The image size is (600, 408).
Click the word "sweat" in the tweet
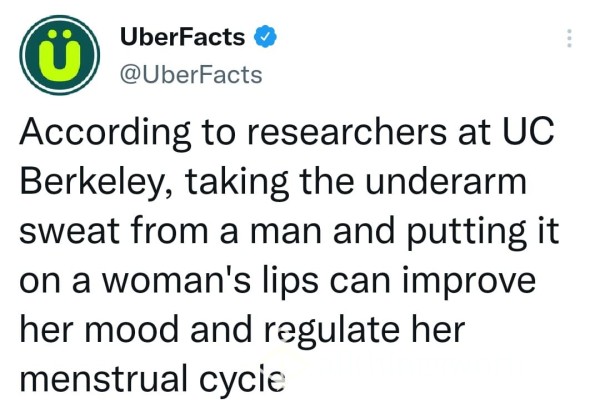pyautogui.click(x=70, y=231)
